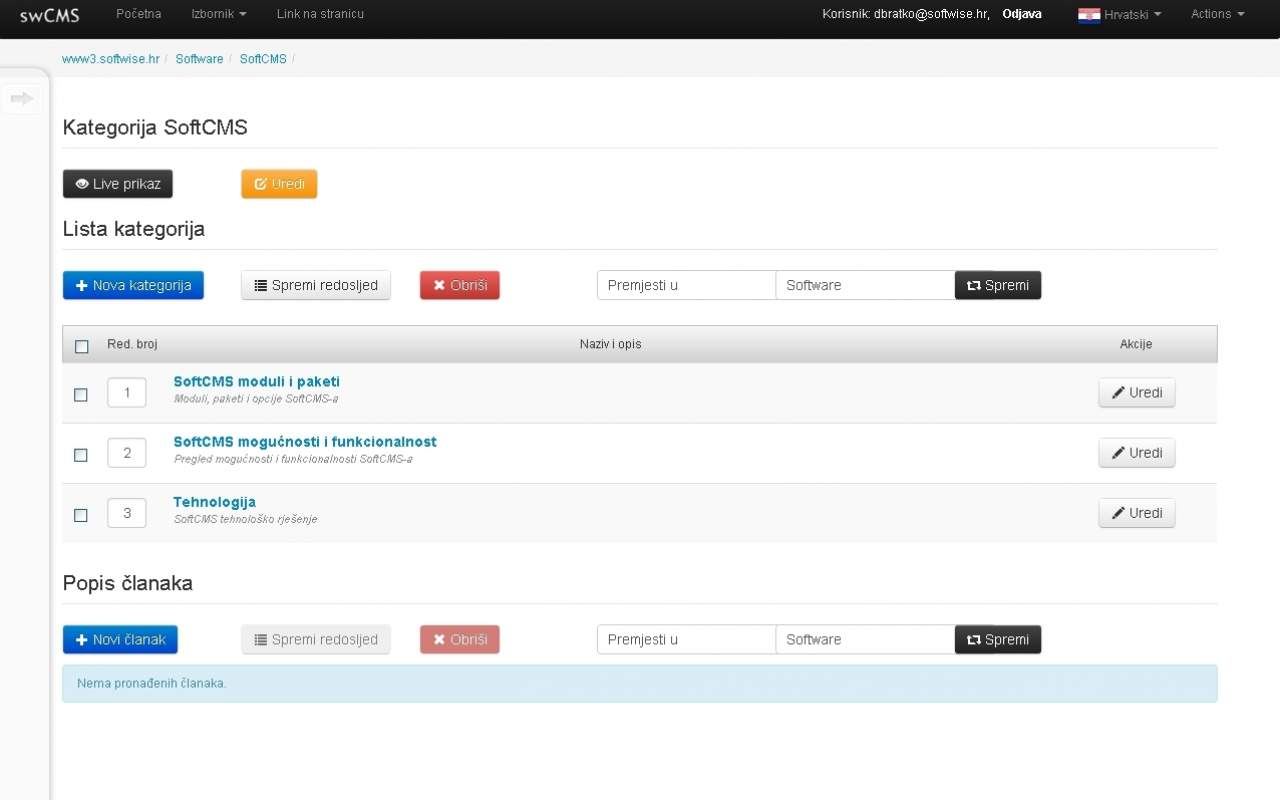Click red Obriši in Lista kategorija
The image size is (1280, 800).
pyautogui.click(x=460, y=285)
